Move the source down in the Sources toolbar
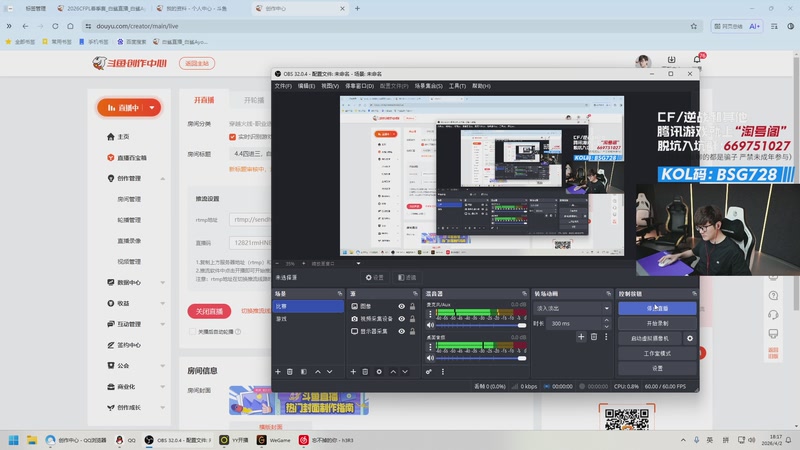Image resolution: width=800 pixels, height=450 pixels. coord(405,372)
